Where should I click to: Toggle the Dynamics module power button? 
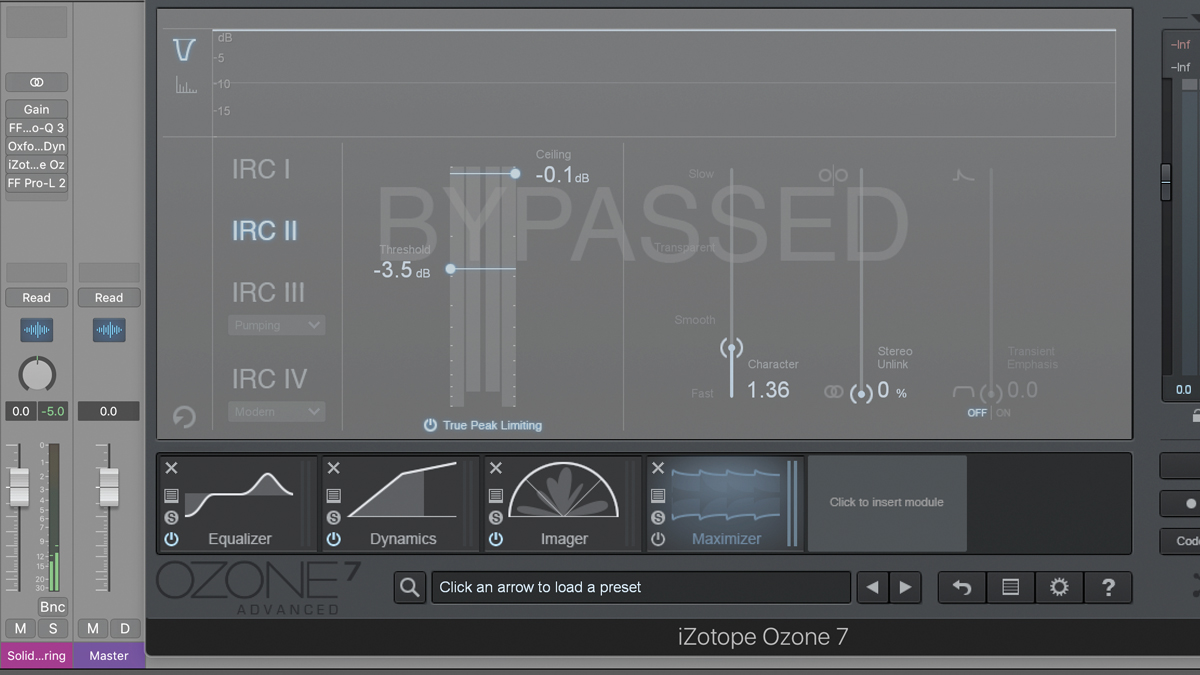click(333, 539)
